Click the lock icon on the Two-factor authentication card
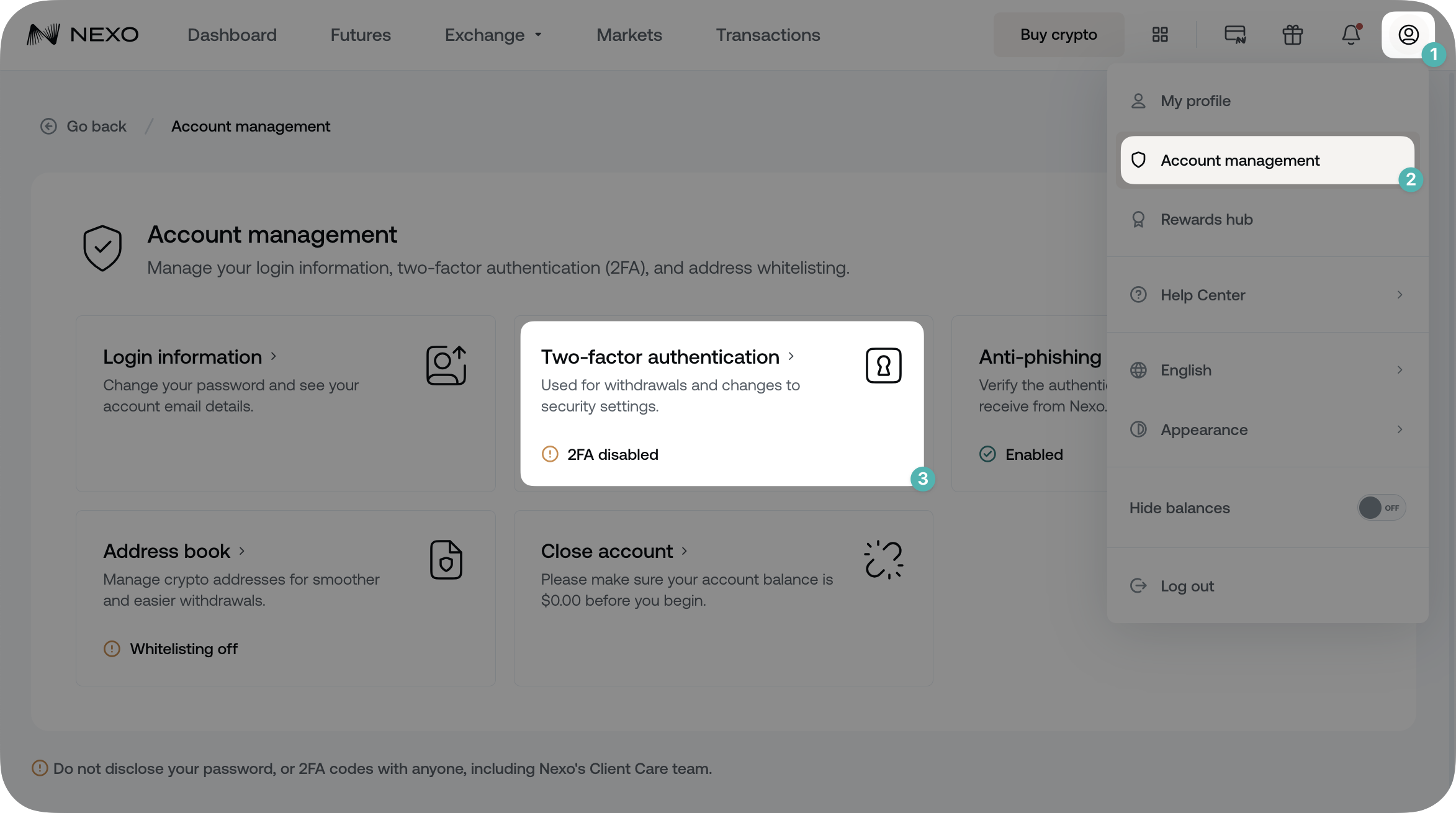Viewport: 1456px width, 813px height. [884, 365]
